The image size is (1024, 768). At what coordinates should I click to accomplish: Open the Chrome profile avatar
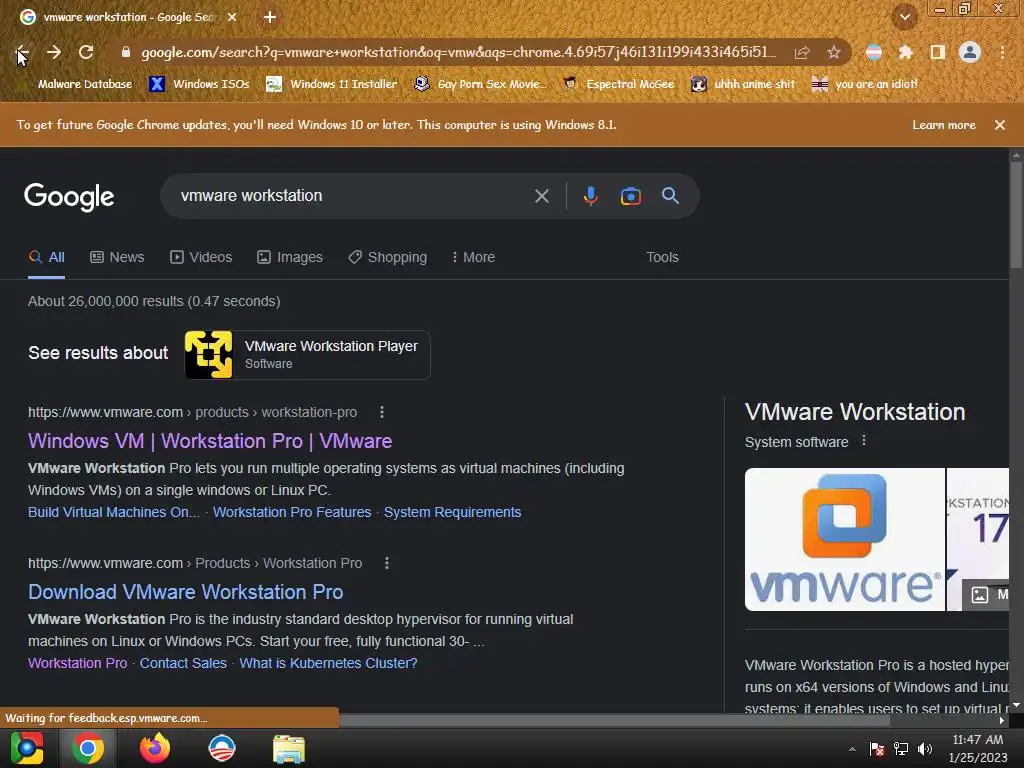(x=970, y=52)
